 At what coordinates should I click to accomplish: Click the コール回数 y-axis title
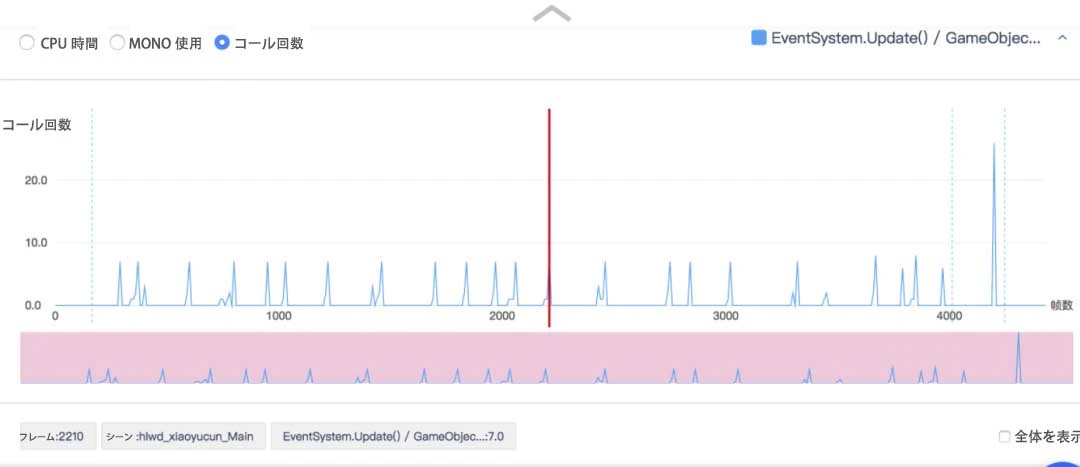click(36, 125)
